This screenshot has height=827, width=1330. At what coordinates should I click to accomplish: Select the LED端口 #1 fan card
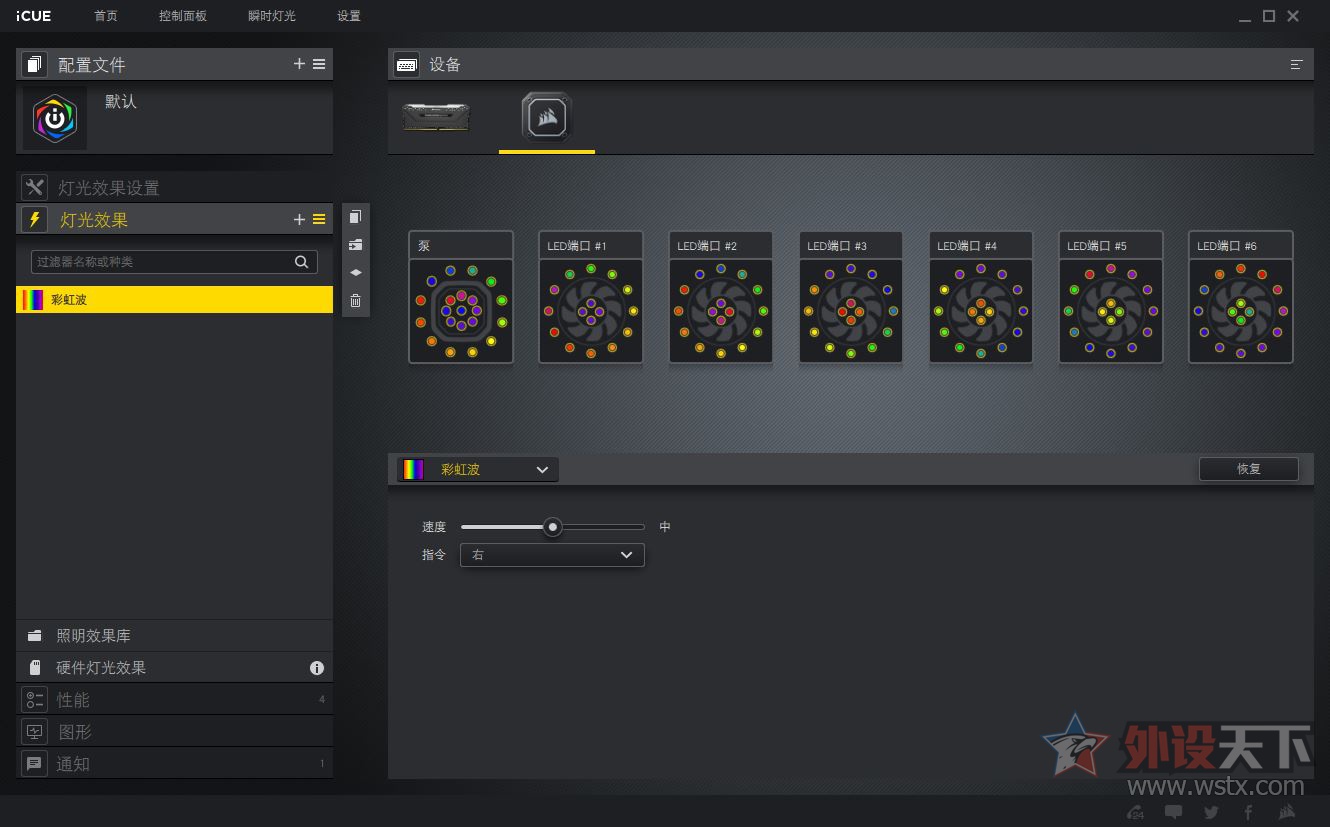click(591, 297)
